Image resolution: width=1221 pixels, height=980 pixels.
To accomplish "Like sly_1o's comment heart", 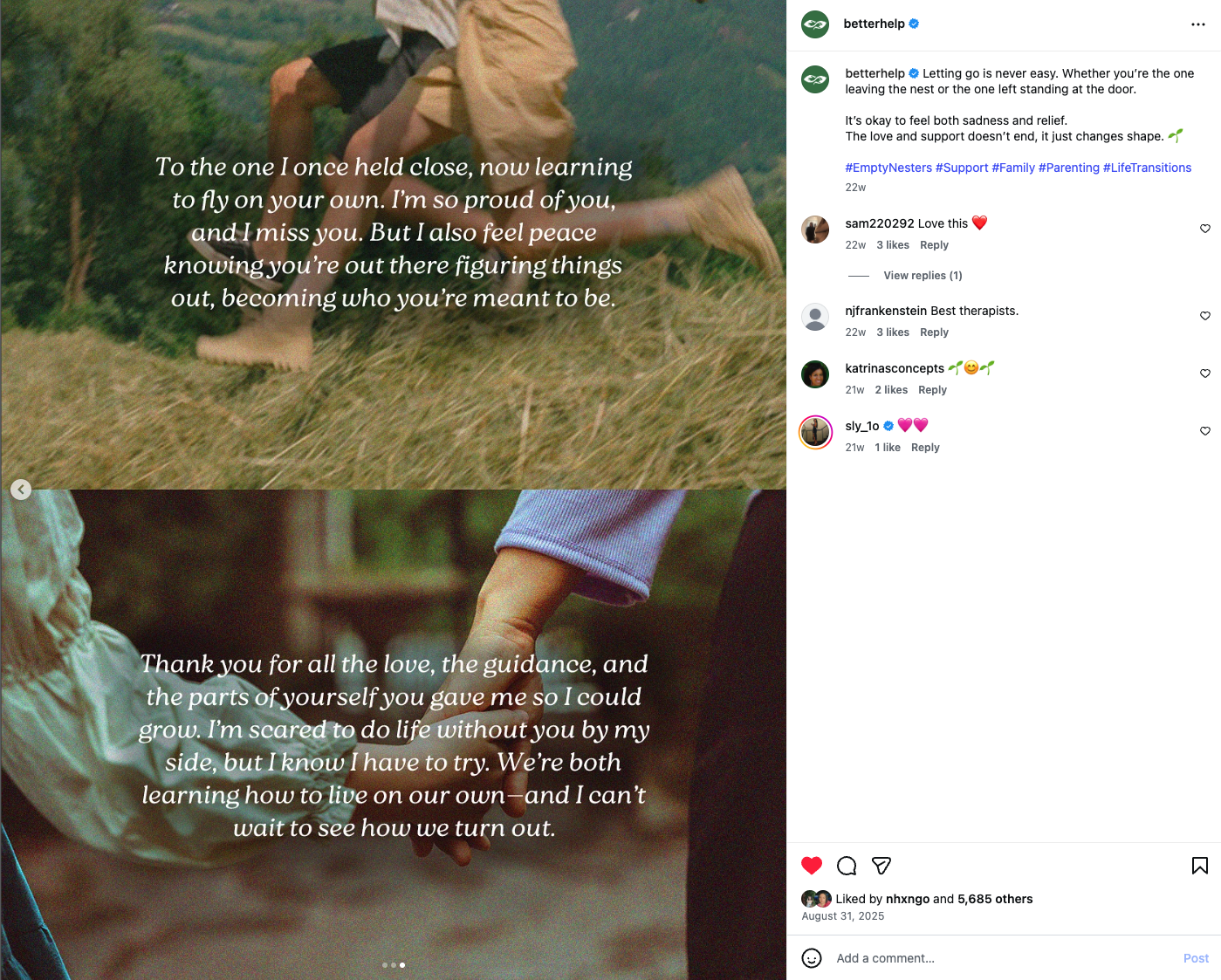I will [x=1205, y=431].
